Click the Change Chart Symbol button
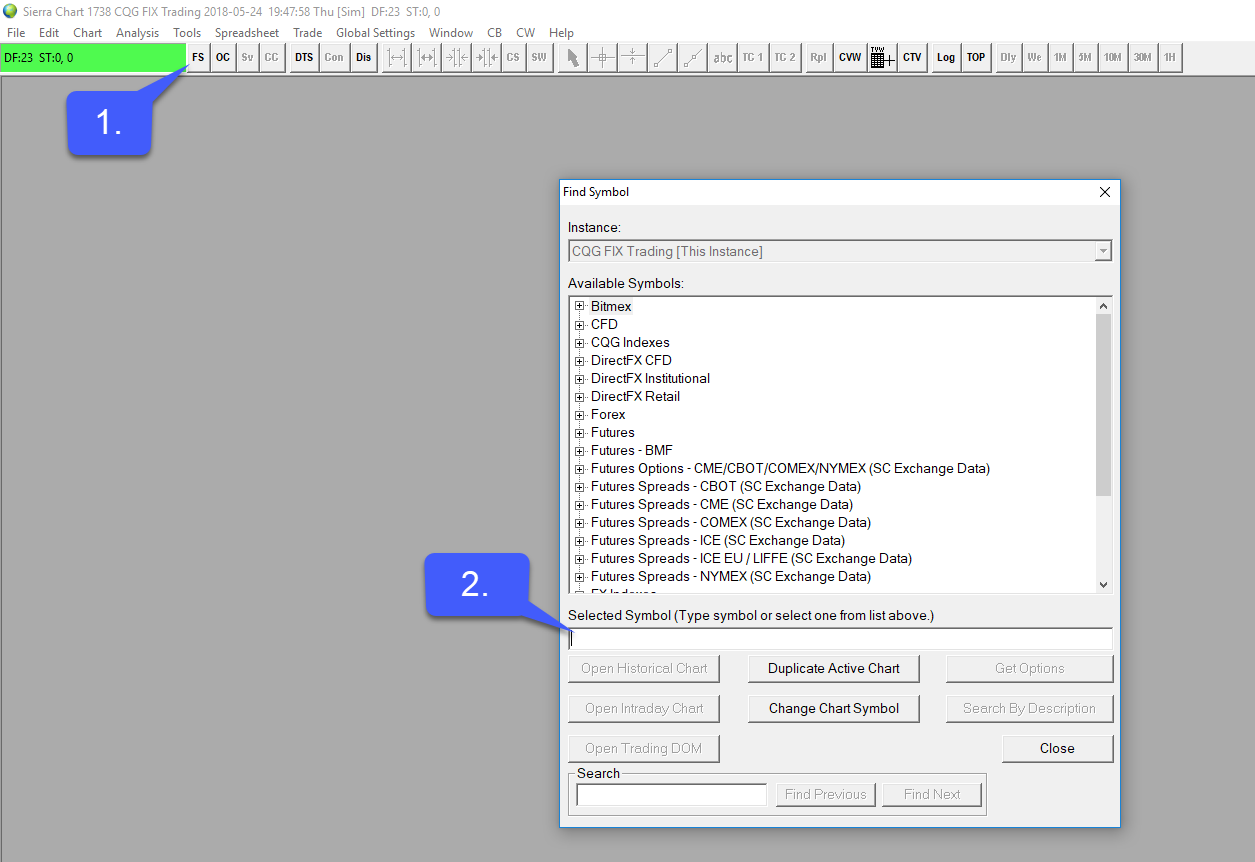 pos(834,709)
